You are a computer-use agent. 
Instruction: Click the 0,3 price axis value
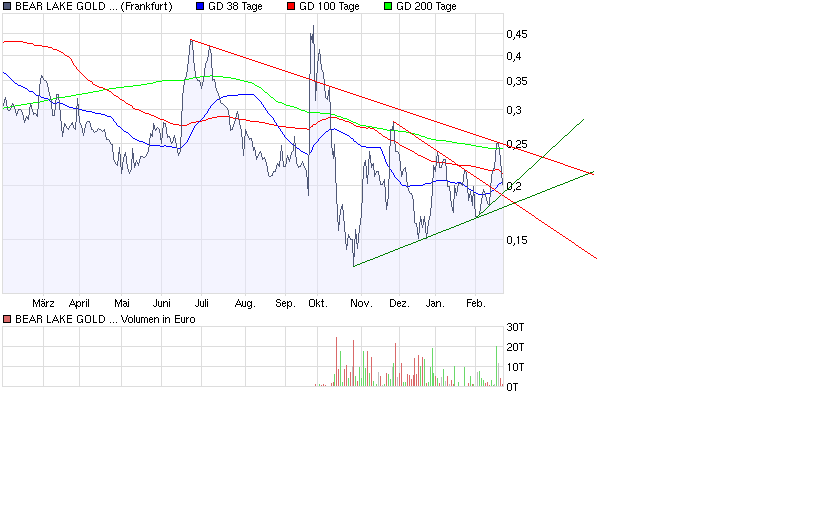(514, 110)
